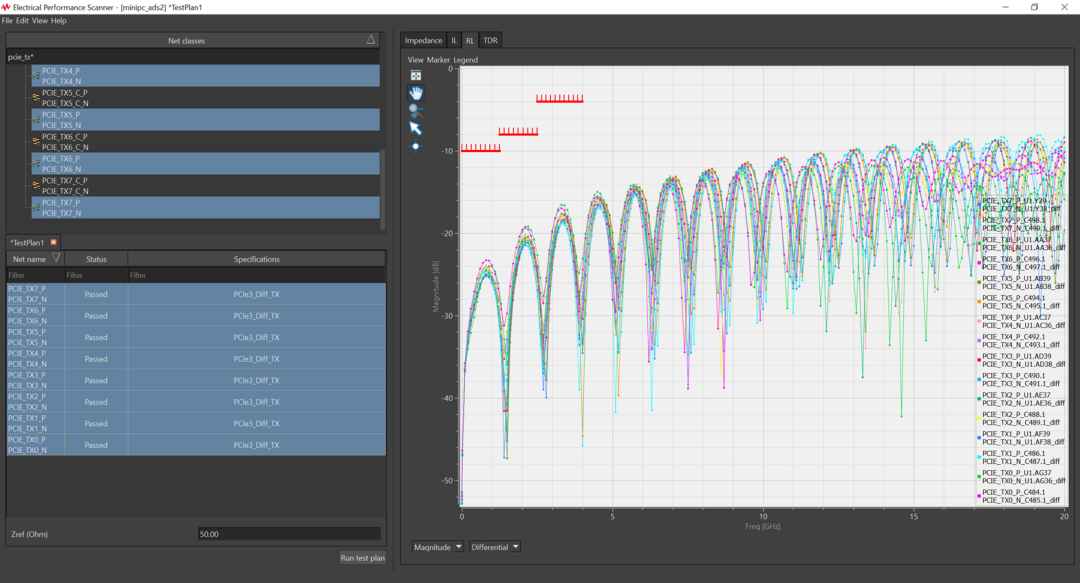Close the TestPlan1 tab
This screenshot has width=1080, height=583.
[54, 243]
